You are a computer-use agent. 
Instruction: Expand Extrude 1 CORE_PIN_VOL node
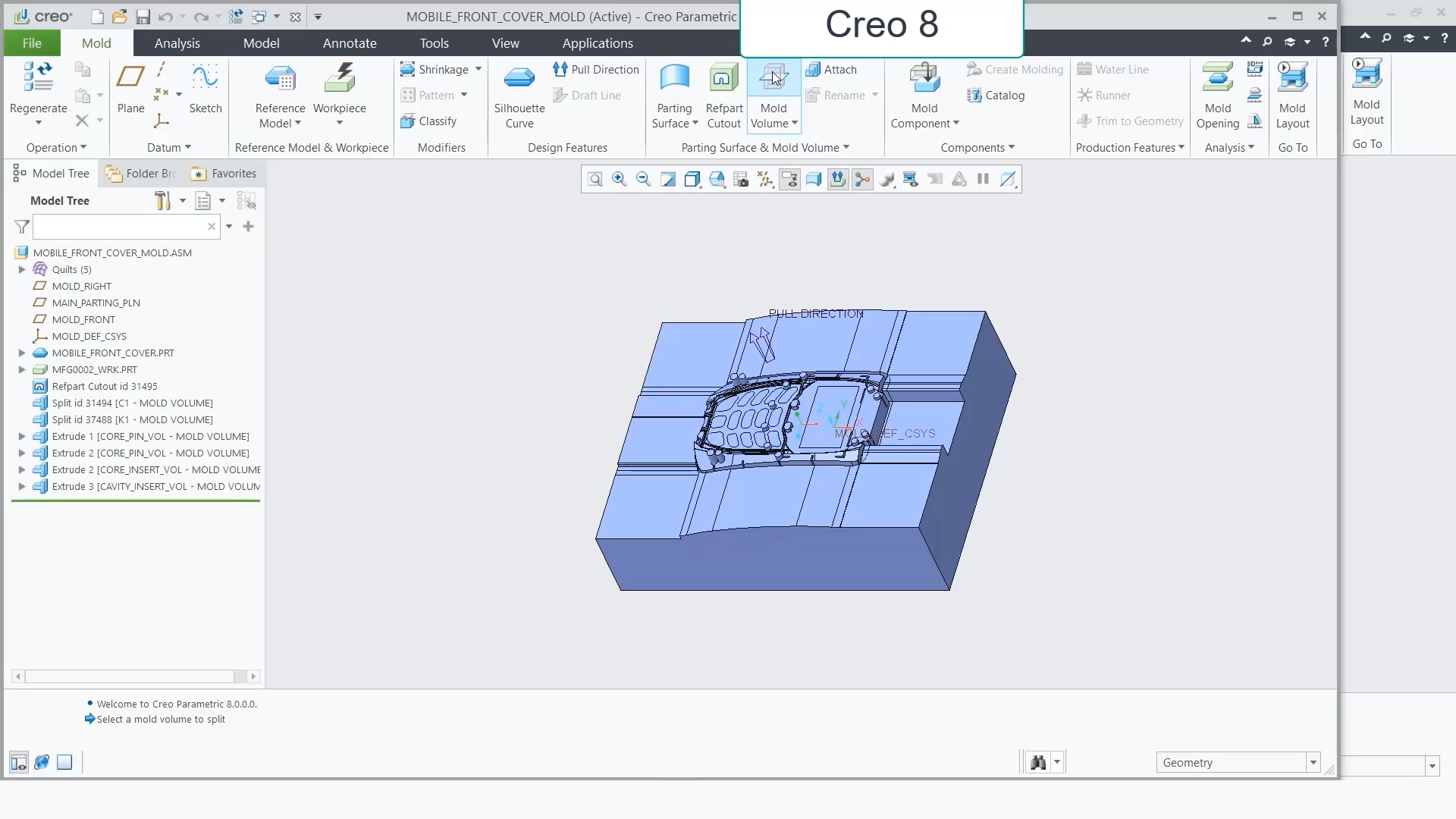coord(22,436)
